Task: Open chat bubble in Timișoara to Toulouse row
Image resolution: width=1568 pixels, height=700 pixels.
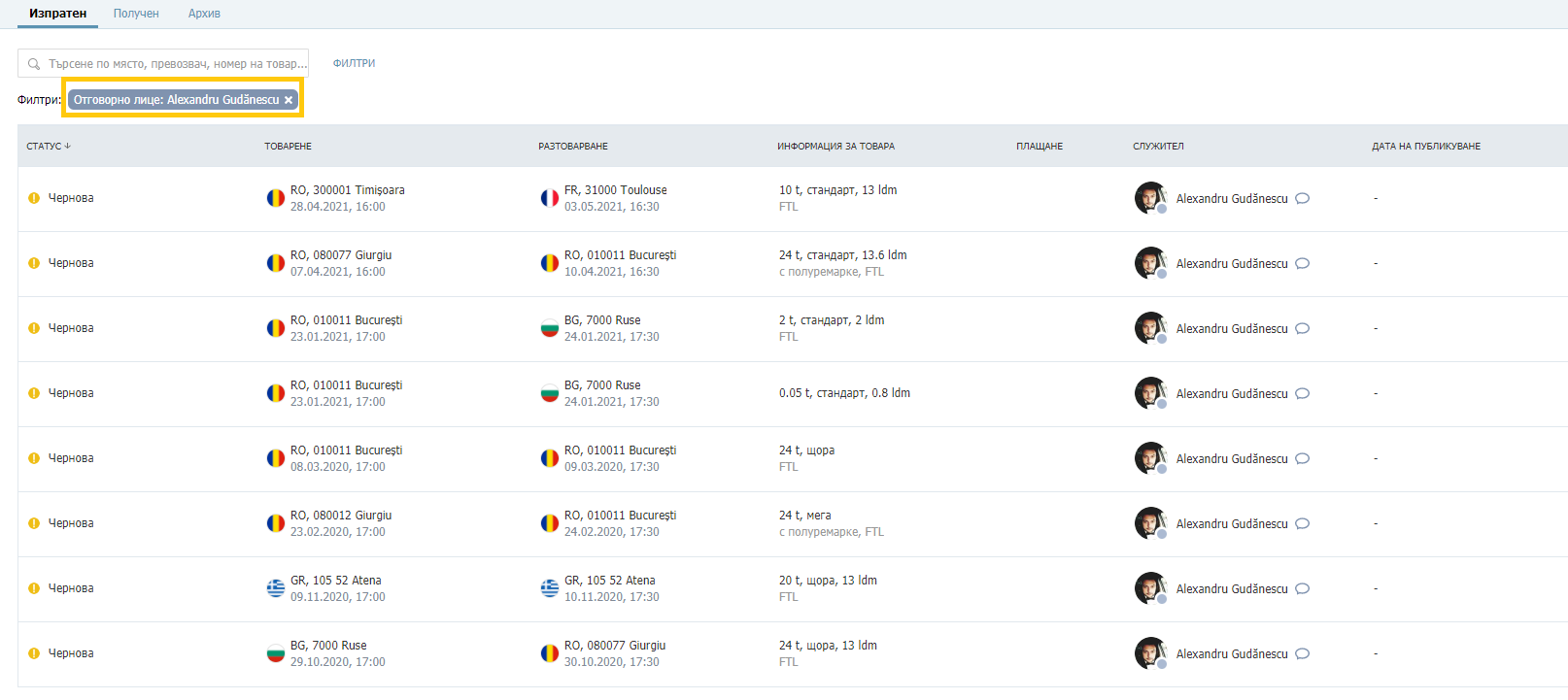Action: coord(1303,198)
